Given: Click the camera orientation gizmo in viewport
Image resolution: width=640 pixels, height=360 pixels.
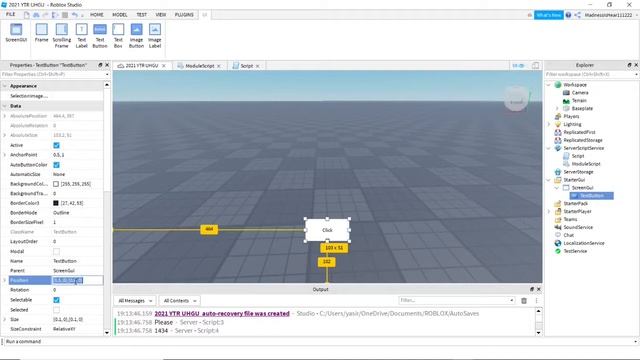Looking at the screenshot, I should pos(516,98).
